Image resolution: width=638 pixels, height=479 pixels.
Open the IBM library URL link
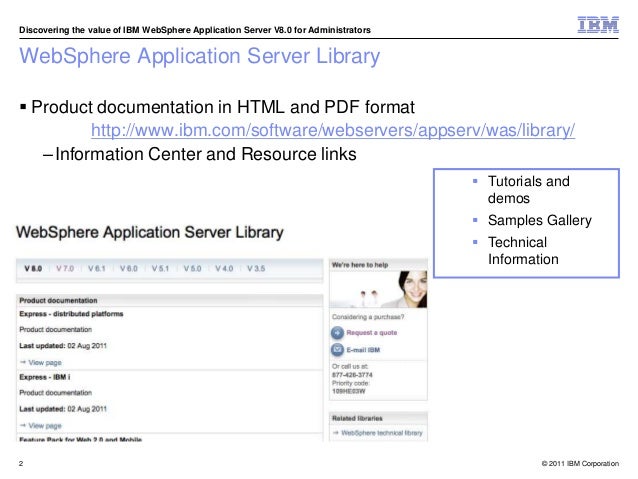click(333, 130)
